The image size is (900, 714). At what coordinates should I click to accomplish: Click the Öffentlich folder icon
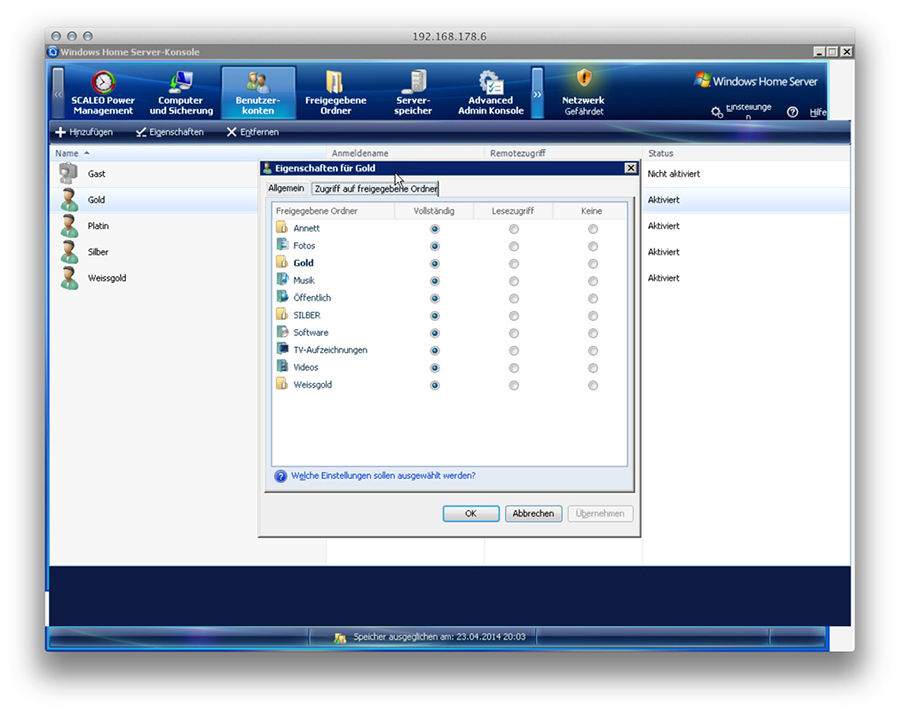click(x=282, y=297)
